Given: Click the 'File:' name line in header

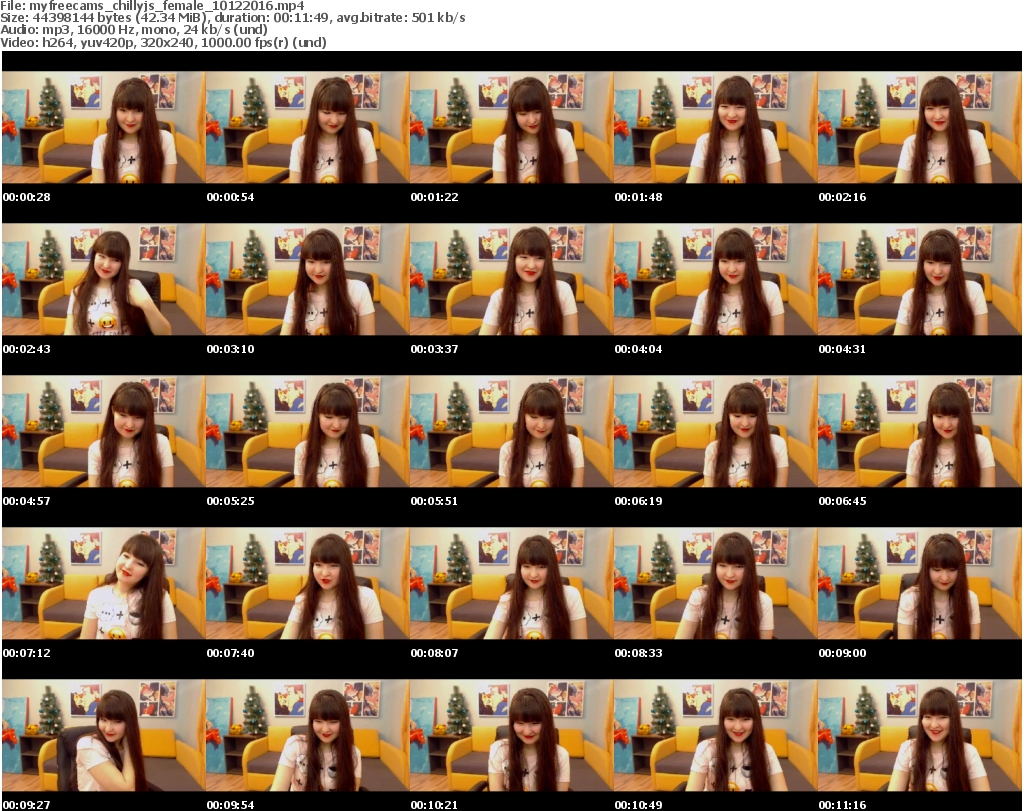Looking at the screenshot, I should (152, 6).
